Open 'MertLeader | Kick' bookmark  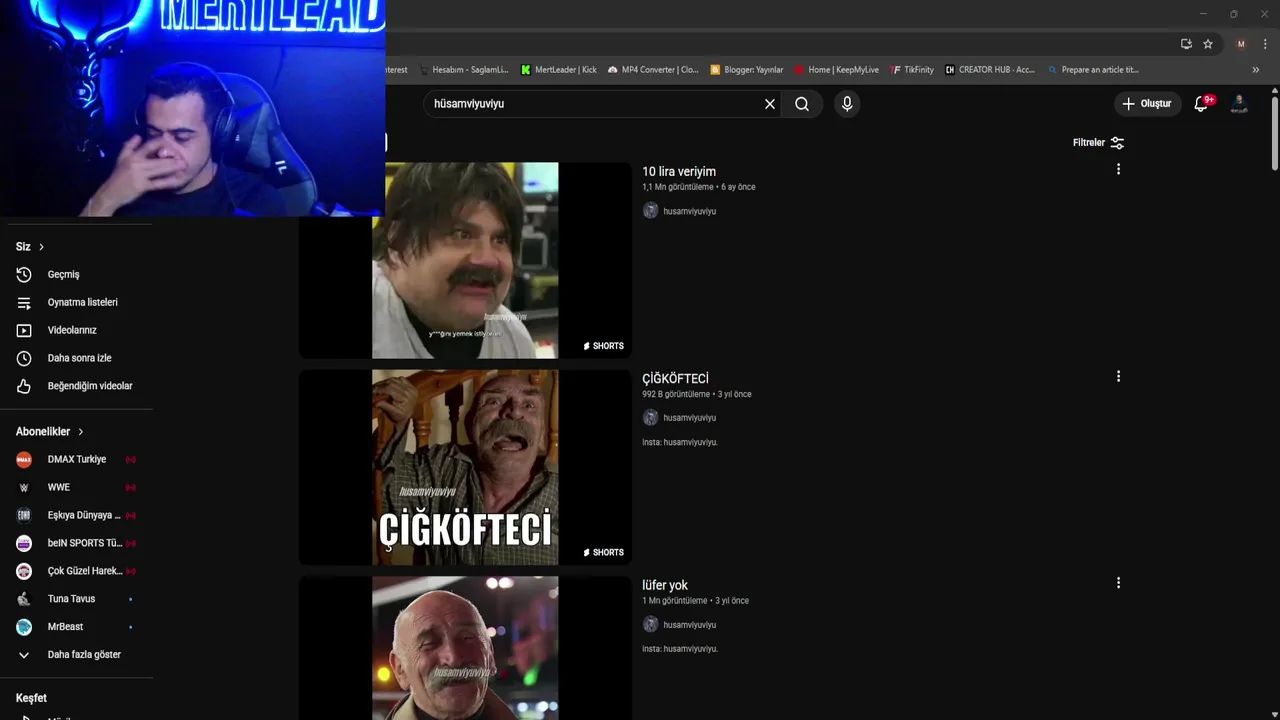(558, 70)
